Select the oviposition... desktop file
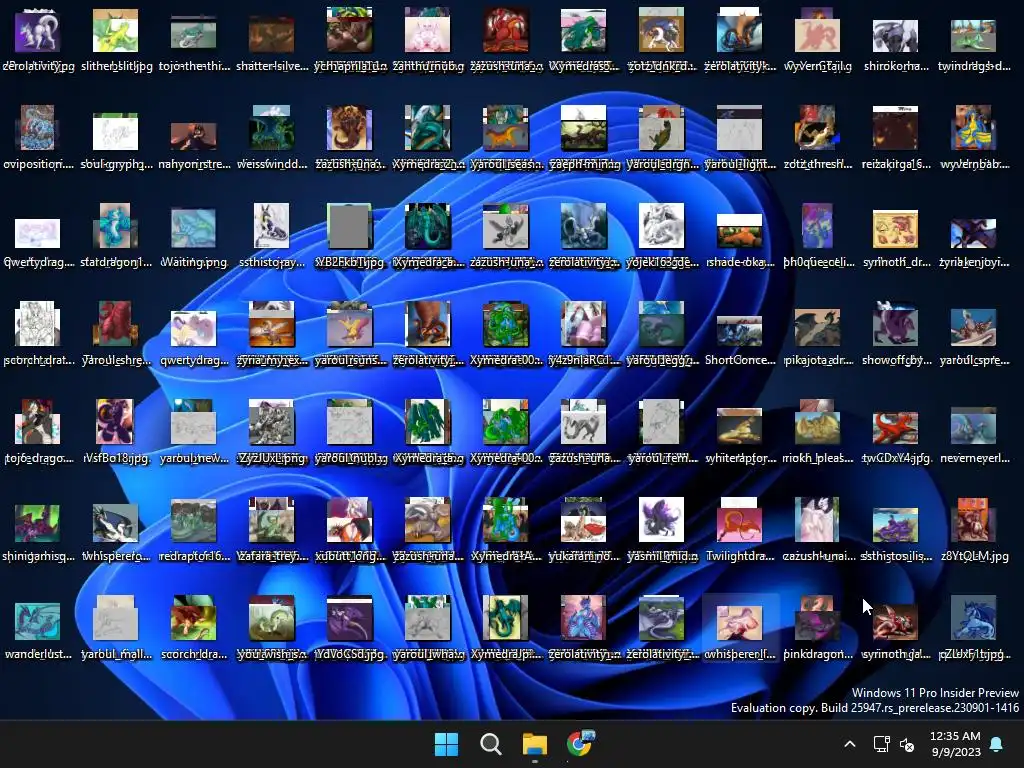Viewport: 1024px width, 768px height. [x=38, y=138]
